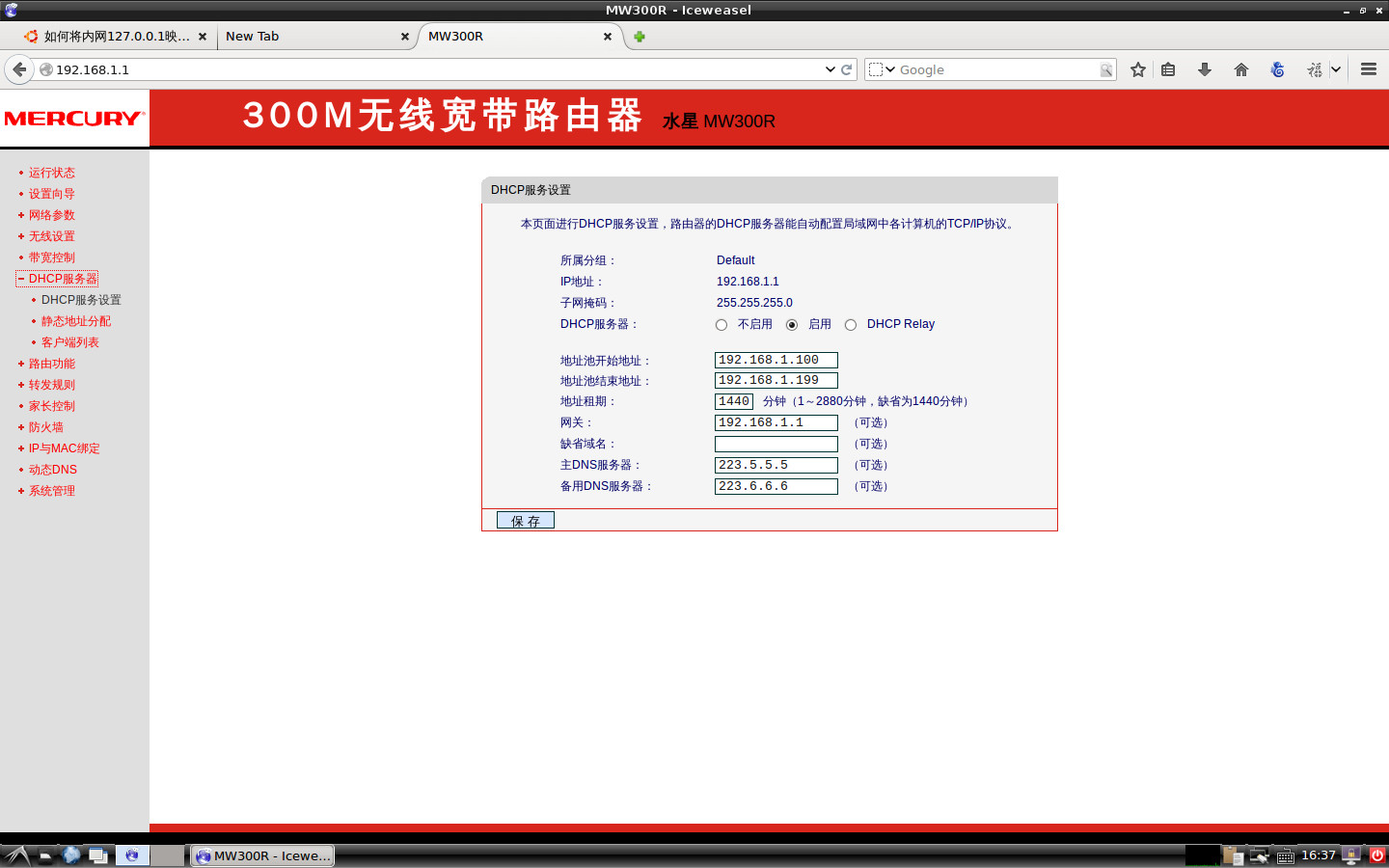Screen dimensions: 1389x868
Task: Bookmark this page with the star icon
Action: [1138, 69]
